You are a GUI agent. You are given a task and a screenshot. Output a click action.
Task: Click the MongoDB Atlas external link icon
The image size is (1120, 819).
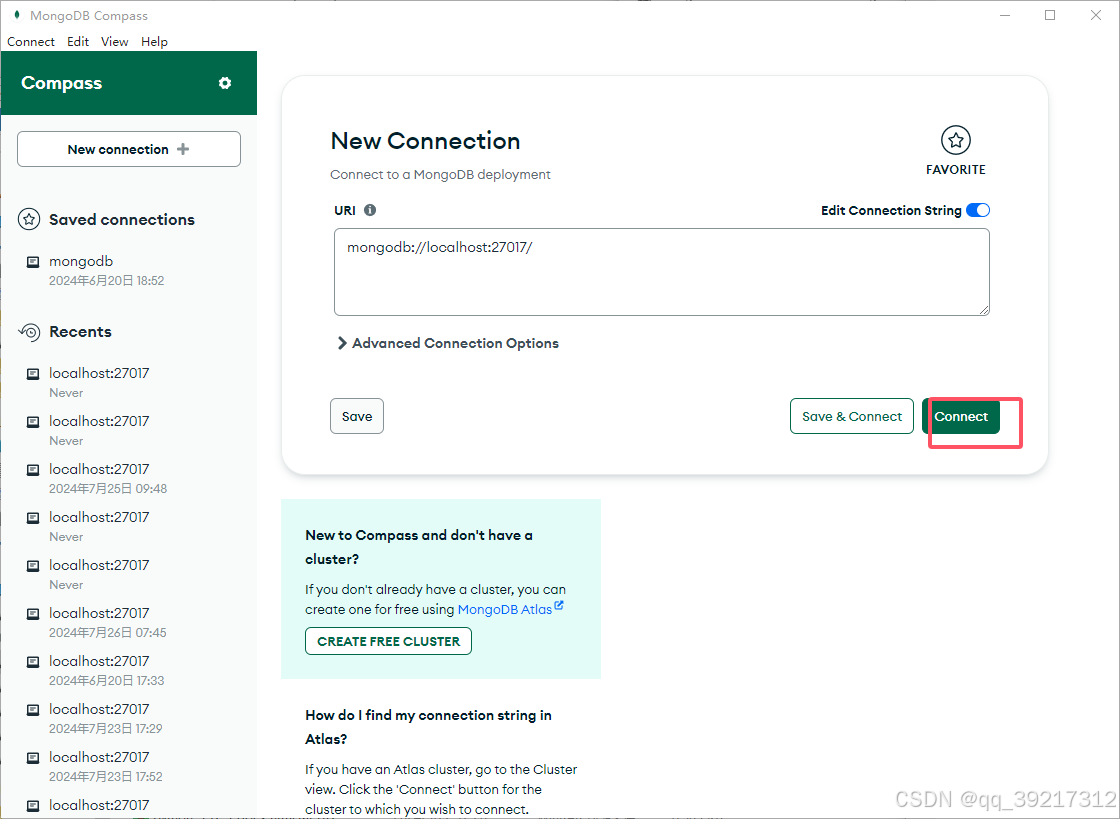pos(559,606)
